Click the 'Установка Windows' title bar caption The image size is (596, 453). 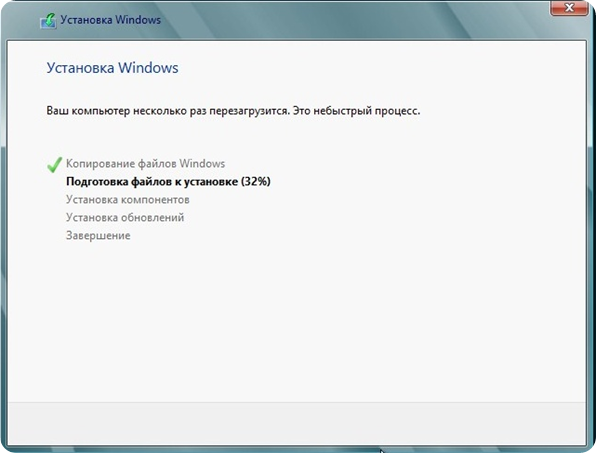point(111,20)
